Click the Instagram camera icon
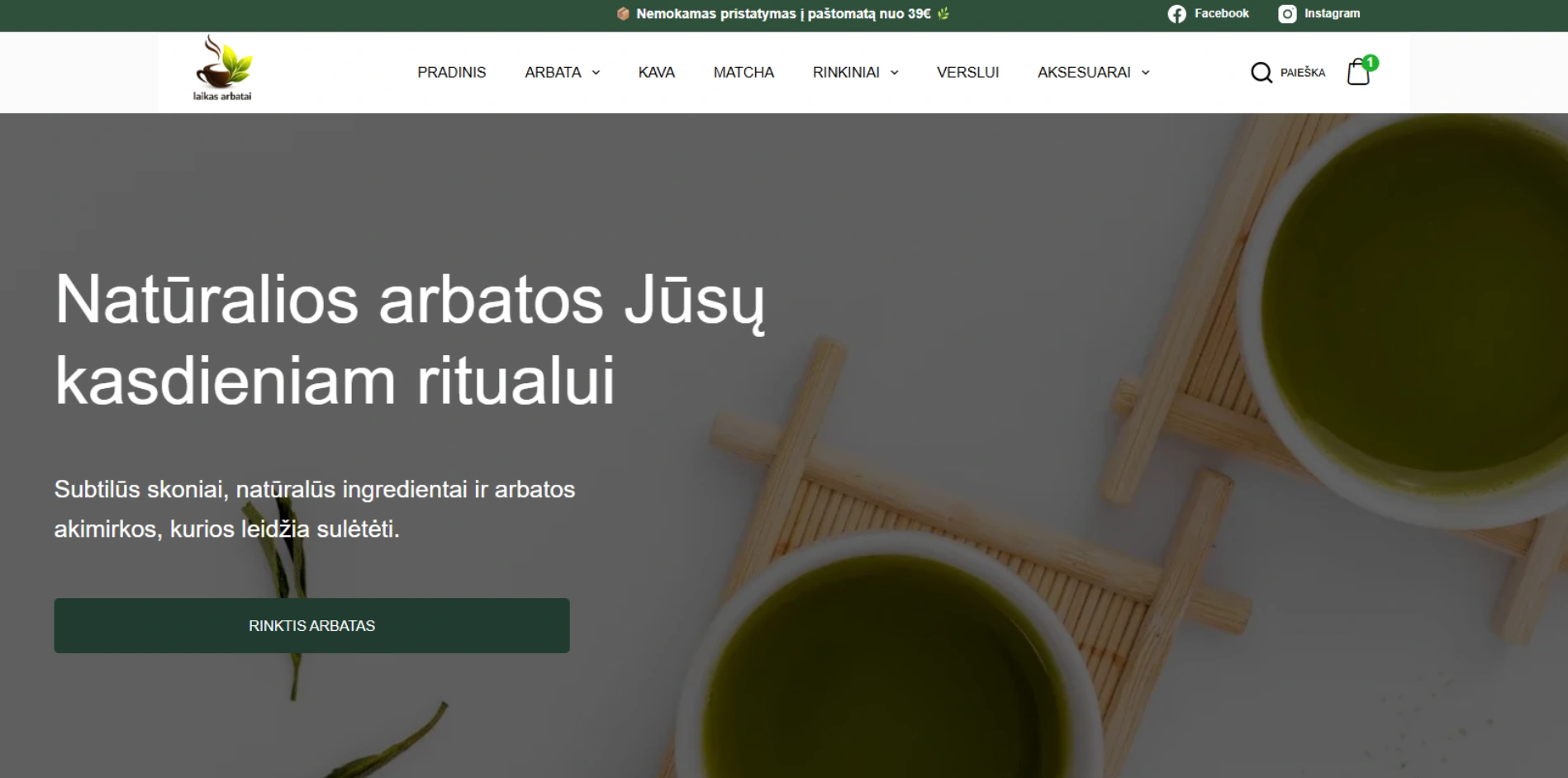 point(1287,14)
